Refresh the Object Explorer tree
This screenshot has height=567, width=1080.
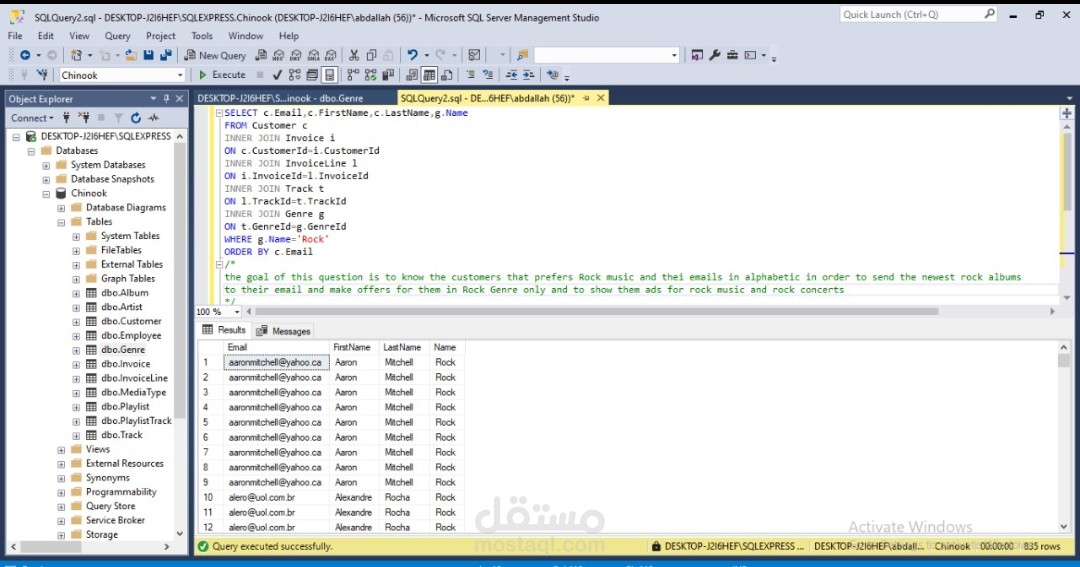(136, 118)
